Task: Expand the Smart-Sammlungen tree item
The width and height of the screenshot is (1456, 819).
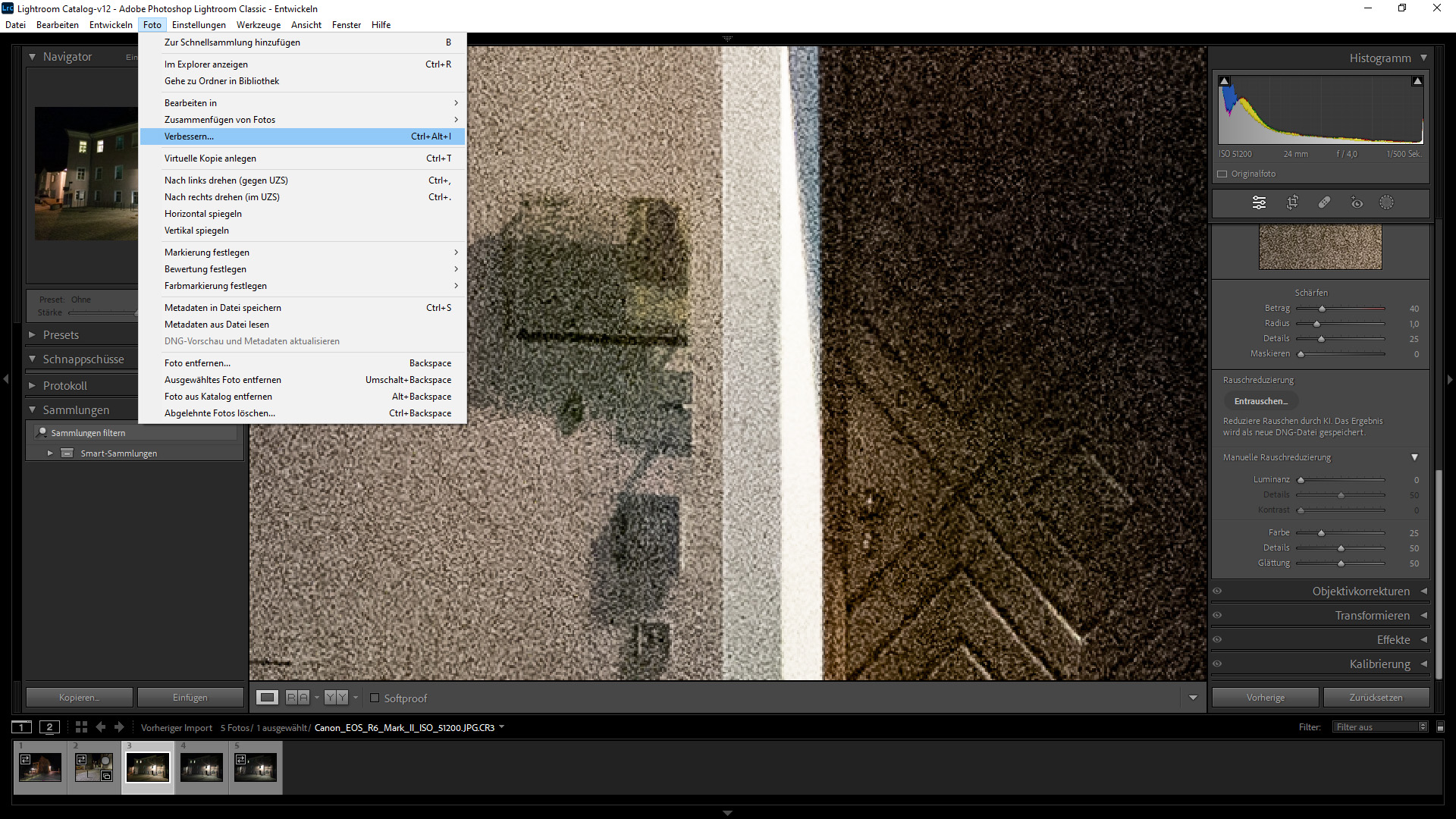Action: 50,453
